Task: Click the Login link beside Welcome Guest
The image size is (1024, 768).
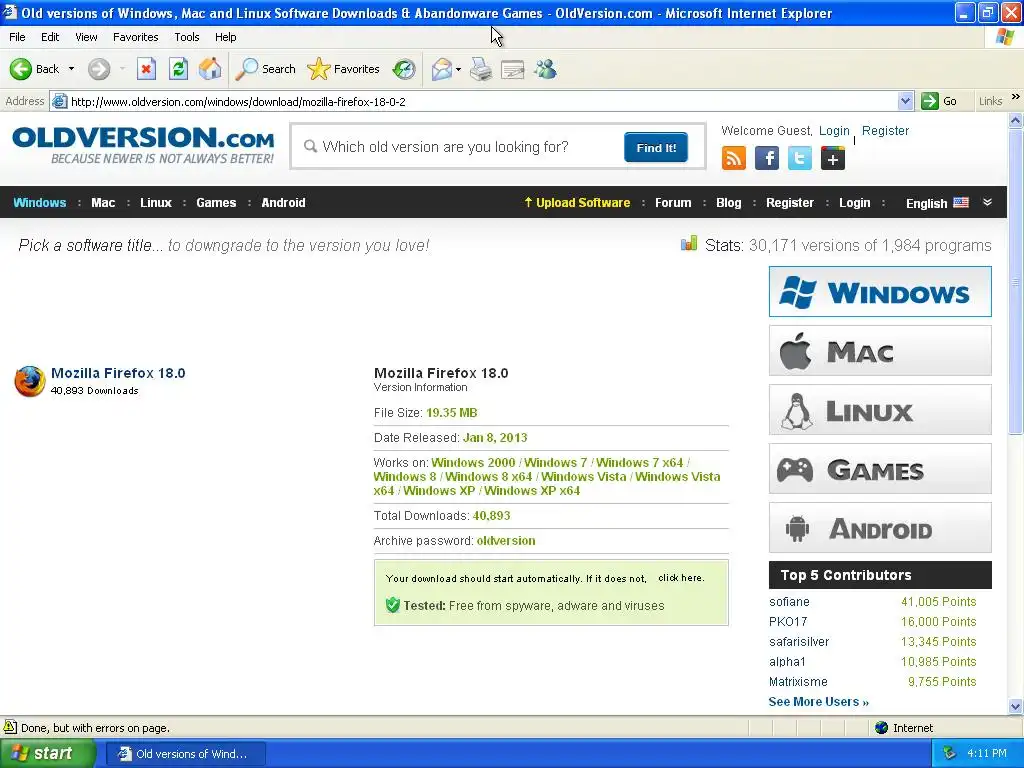Action: 835,131
